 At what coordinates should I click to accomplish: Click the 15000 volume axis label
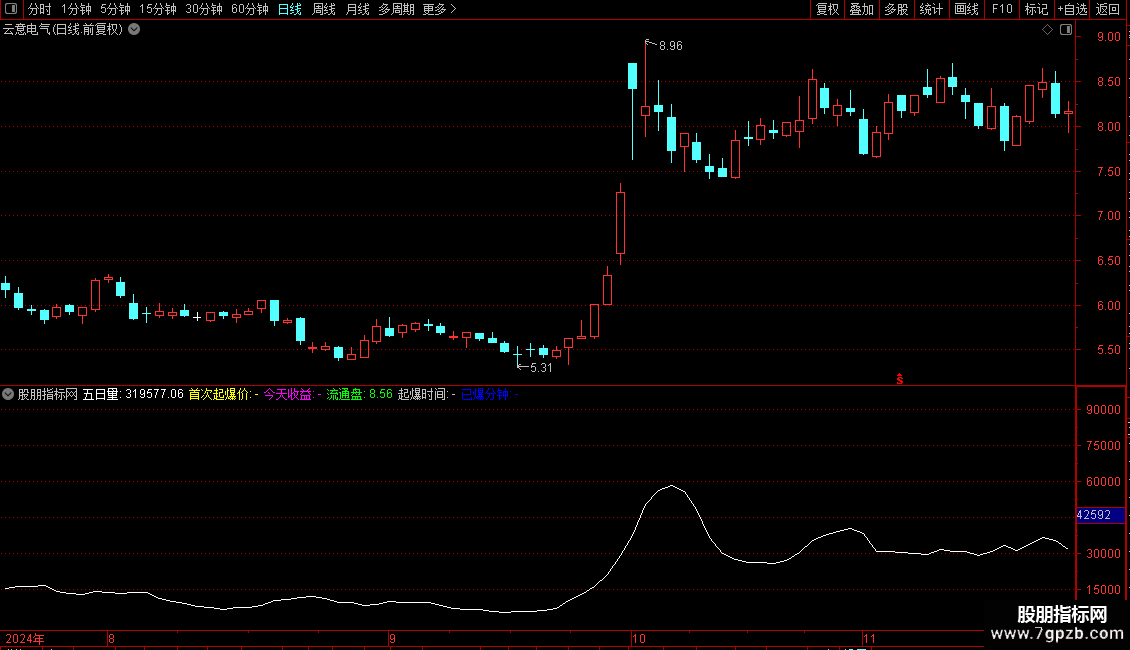click(x=1103, y=589)
